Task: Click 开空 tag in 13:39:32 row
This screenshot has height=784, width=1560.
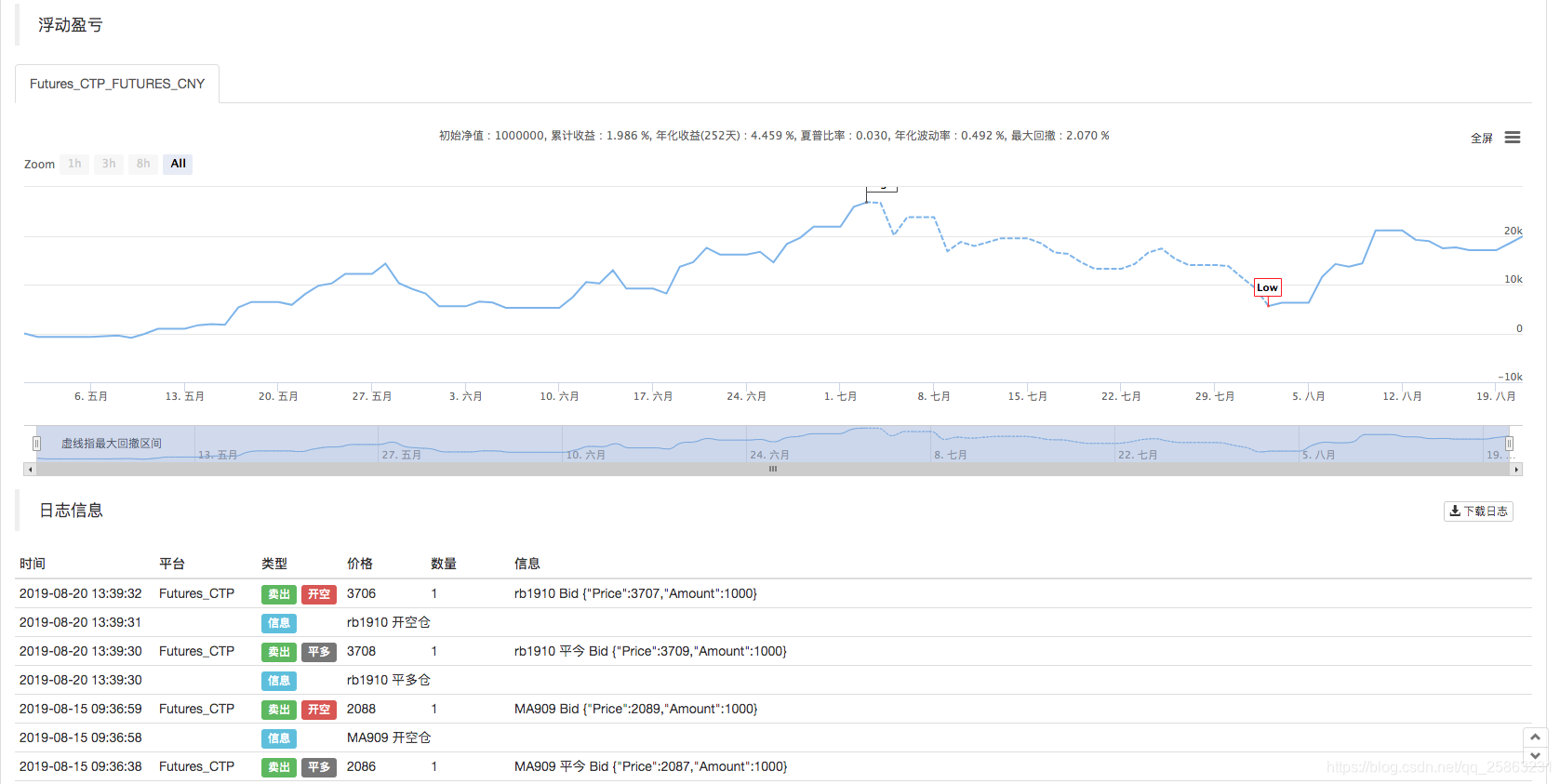Action: pos(319,594)
